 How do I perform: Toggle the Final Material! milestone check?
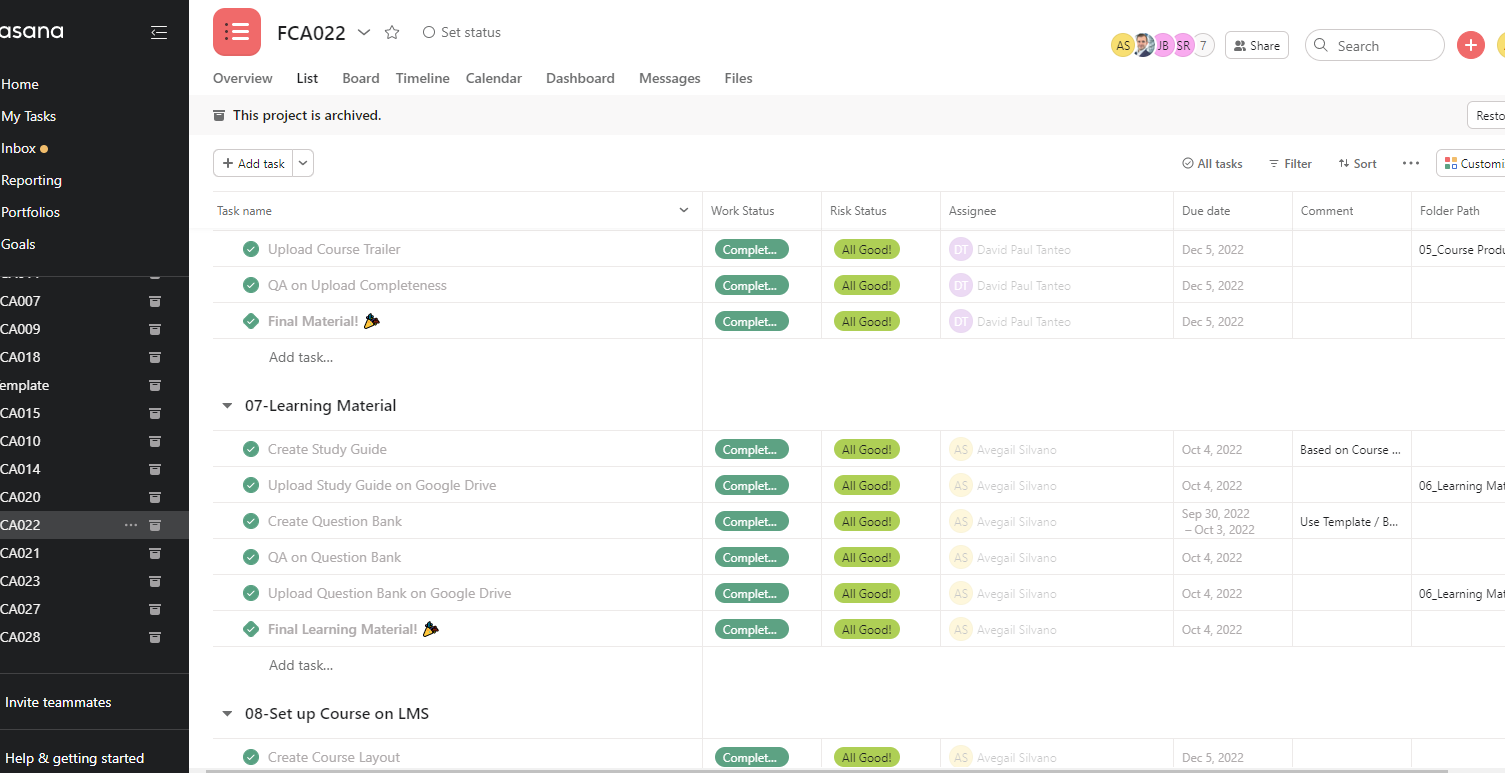coord(251,321)
